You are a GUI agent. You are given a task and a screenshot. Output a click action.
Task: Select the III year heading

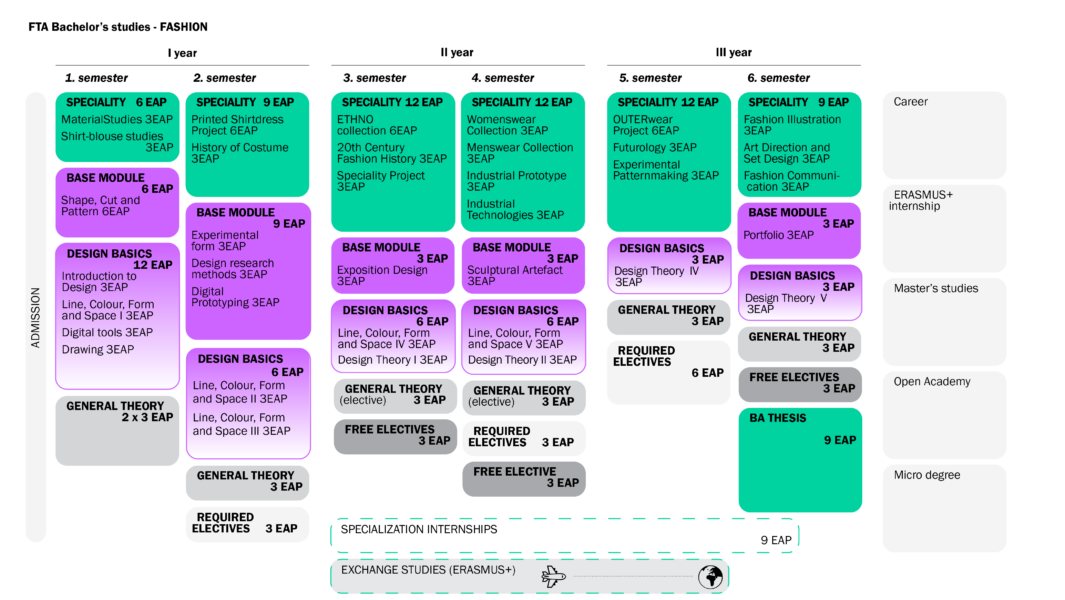click(734, 52)
